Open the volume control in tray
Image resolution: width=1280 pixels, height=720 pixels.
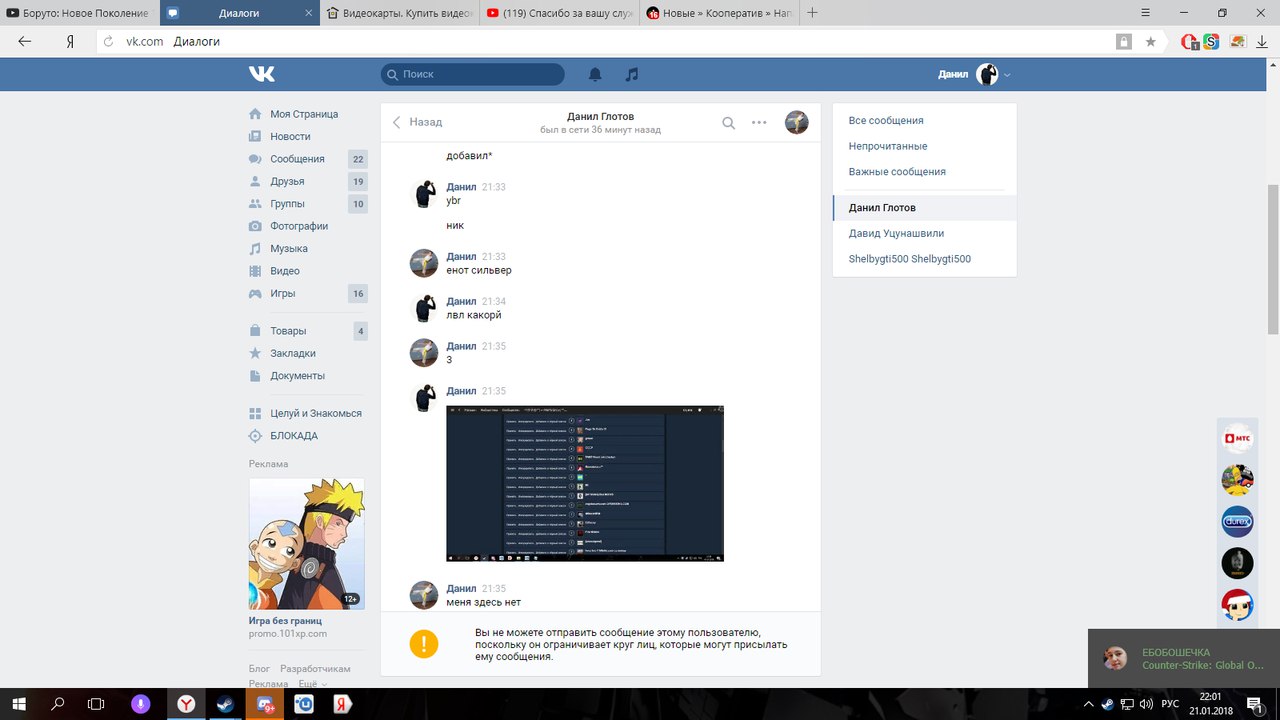[x=1145, y=704]
